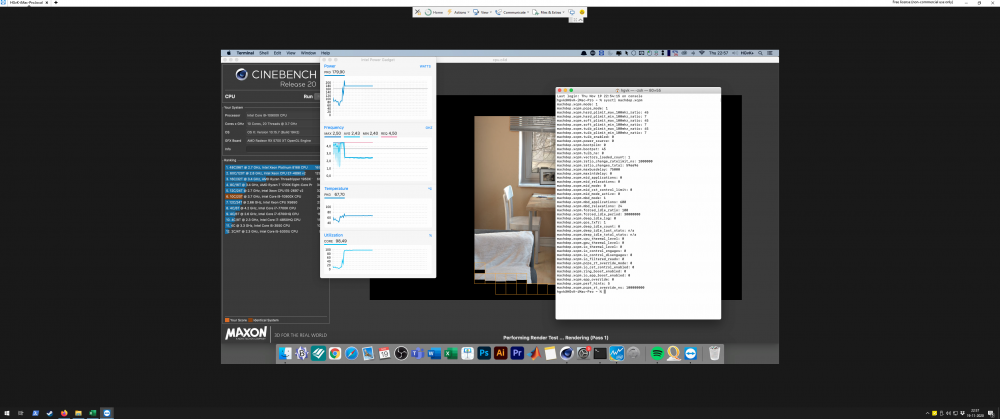Launch Photoshop from the dock
The image size is (1000, 419).
(484, 353)
